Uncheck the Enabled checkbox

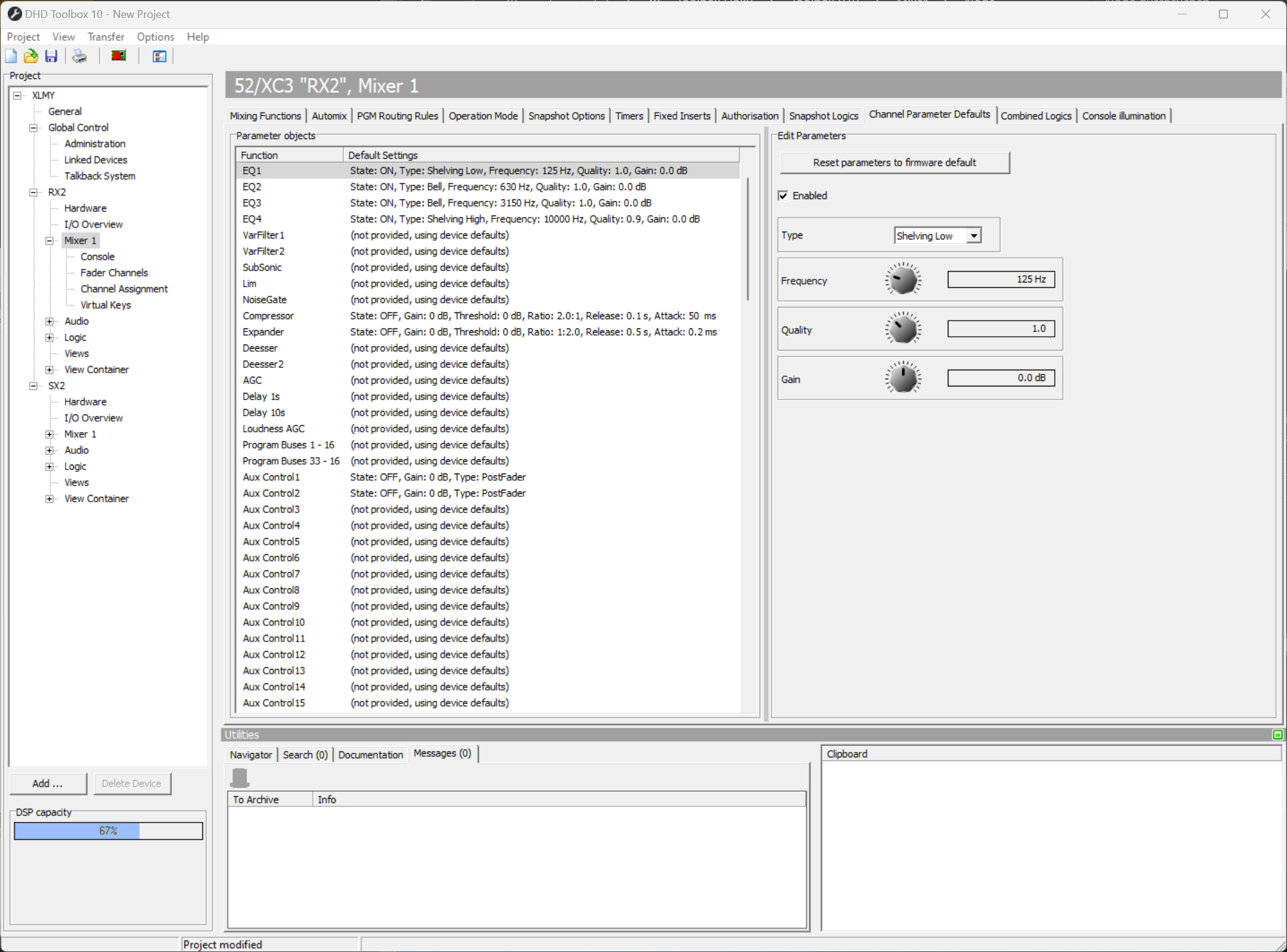click(x=783, y=195)
